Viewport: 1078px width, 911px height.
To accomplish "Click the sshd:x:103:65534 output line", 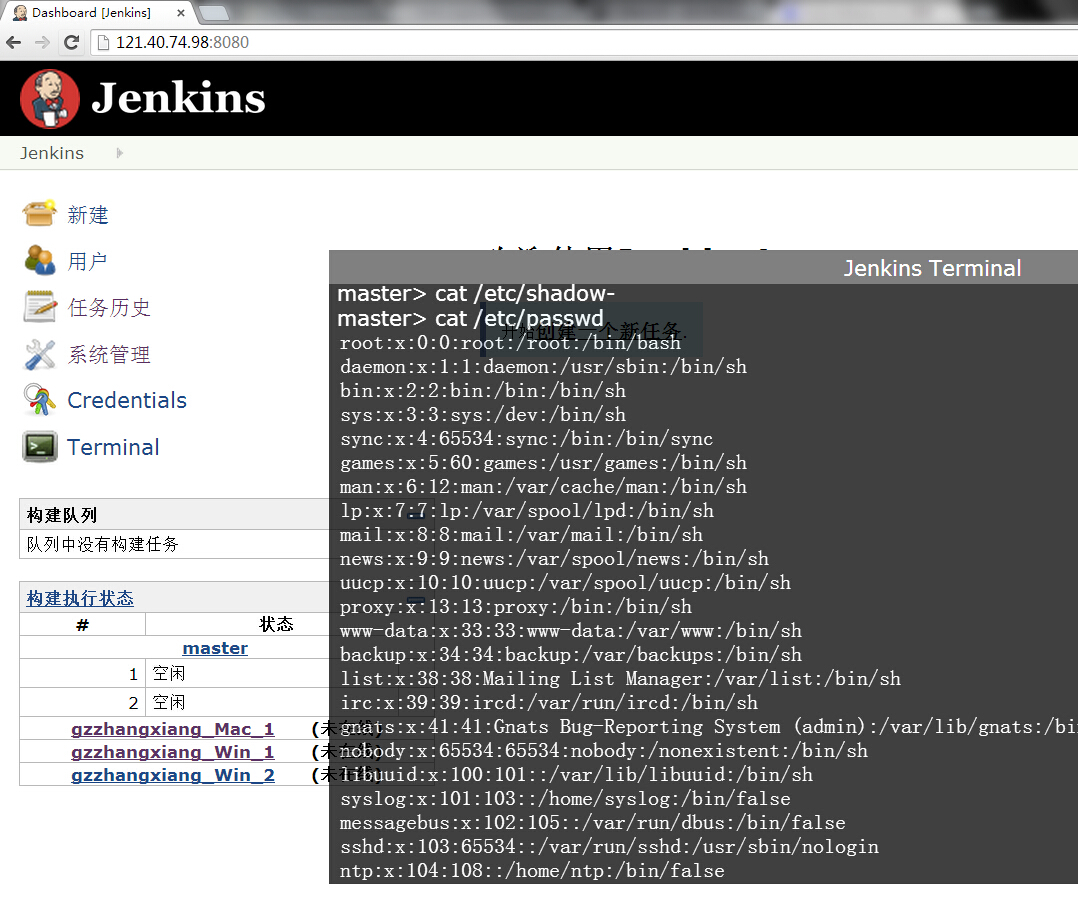I will tap(609, 846).
